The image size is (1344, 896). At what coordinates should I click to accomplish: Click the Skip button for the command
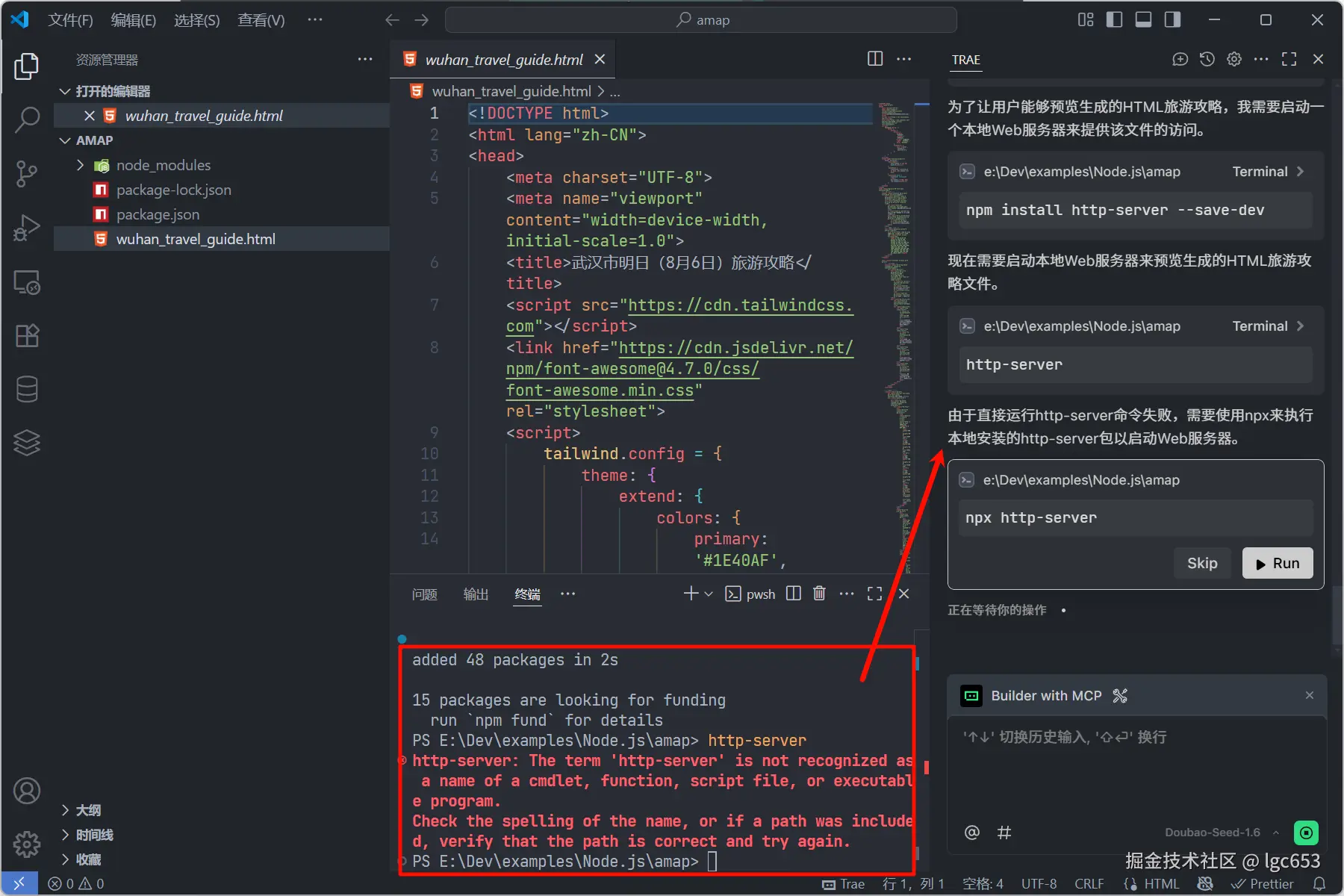(x=1202, y=563)
